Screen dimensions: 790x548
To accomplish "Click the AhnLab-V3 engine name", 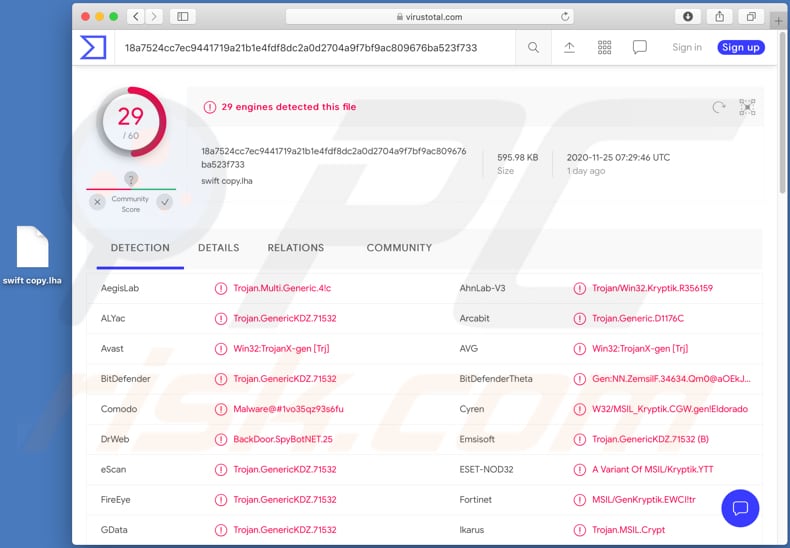I will 482,288.
